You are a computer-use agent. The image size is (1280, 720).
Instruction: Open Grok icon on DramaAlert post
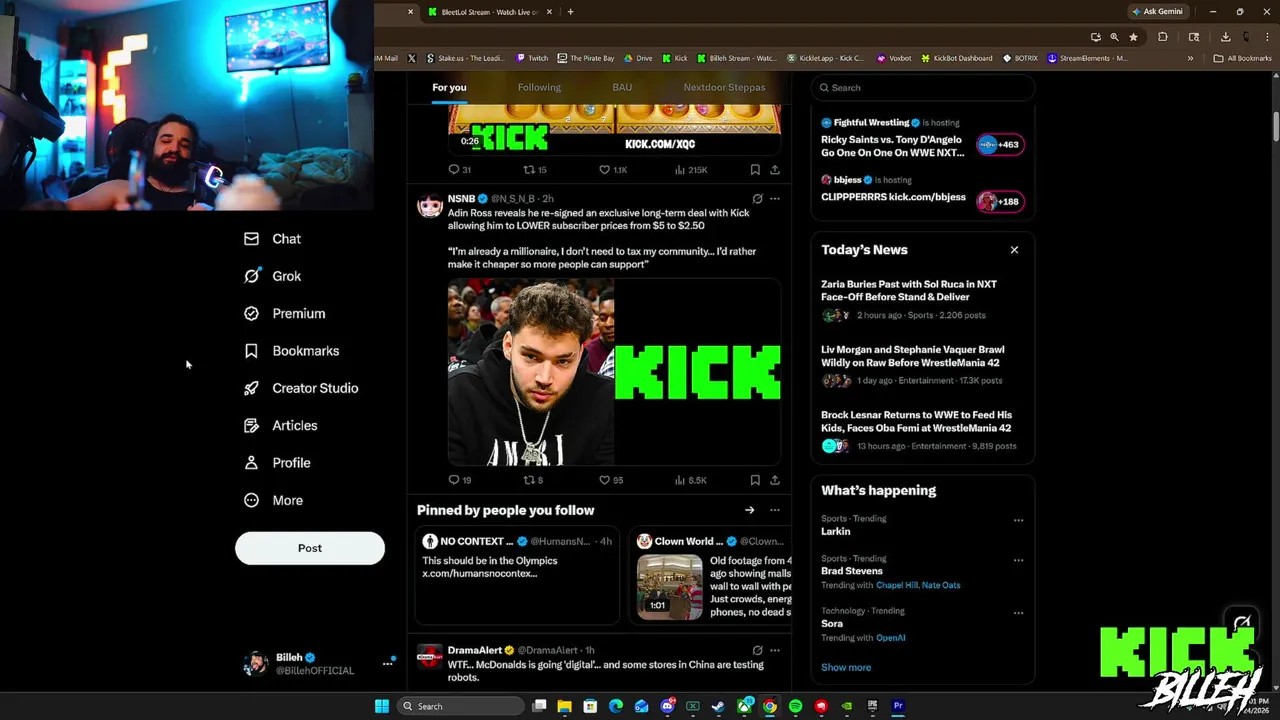(757, 650)
